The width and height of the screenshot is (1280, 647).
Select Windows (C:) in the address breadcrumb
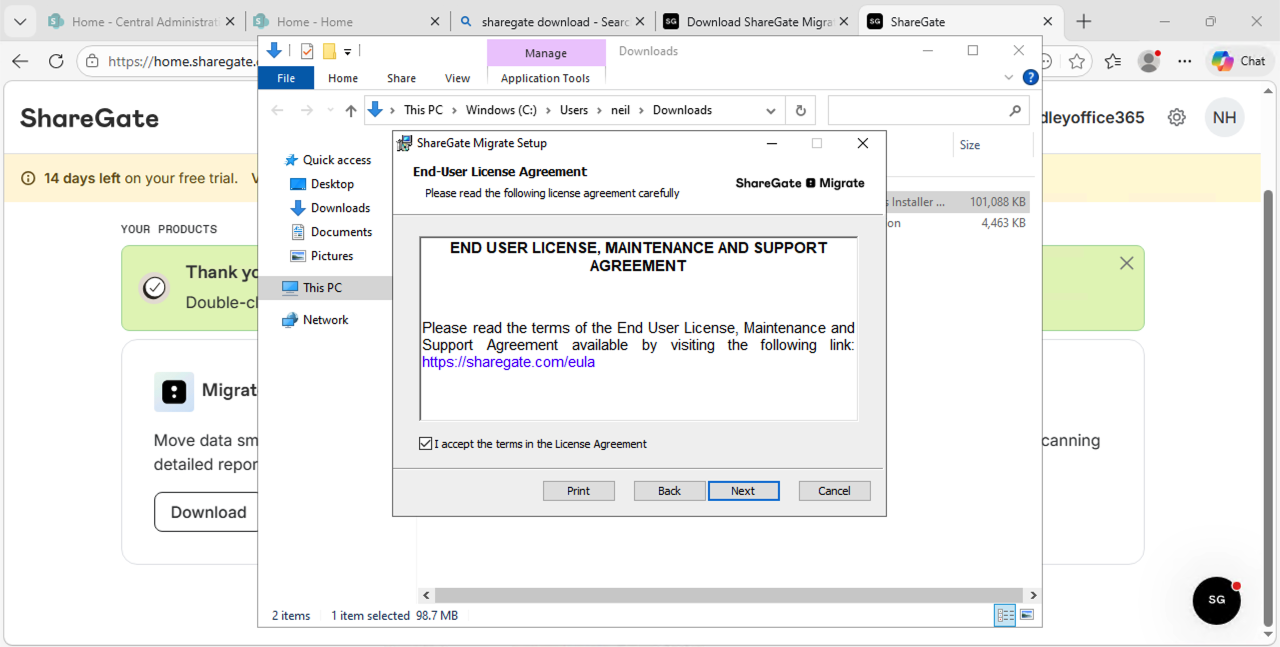[x=501, y=110]
